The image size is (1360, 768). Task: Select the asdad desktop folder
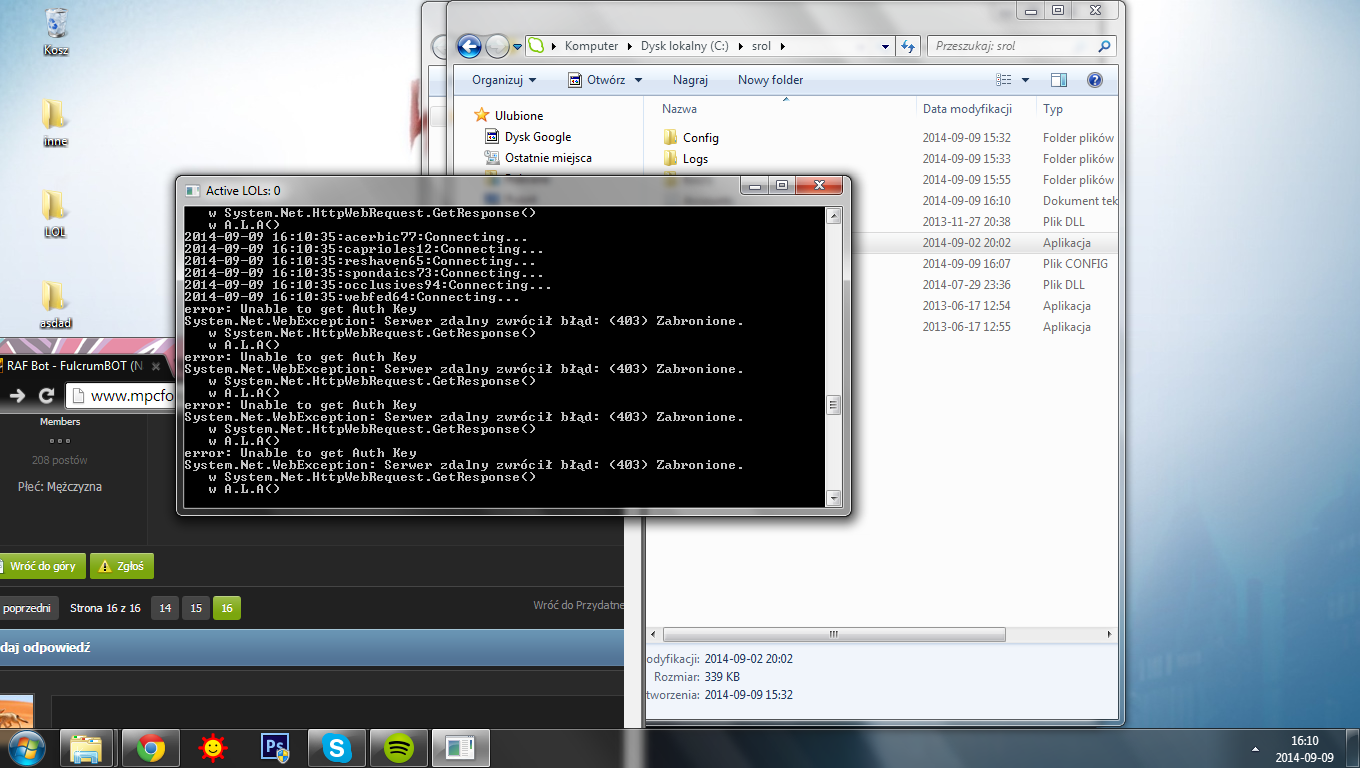click(55, 305)
